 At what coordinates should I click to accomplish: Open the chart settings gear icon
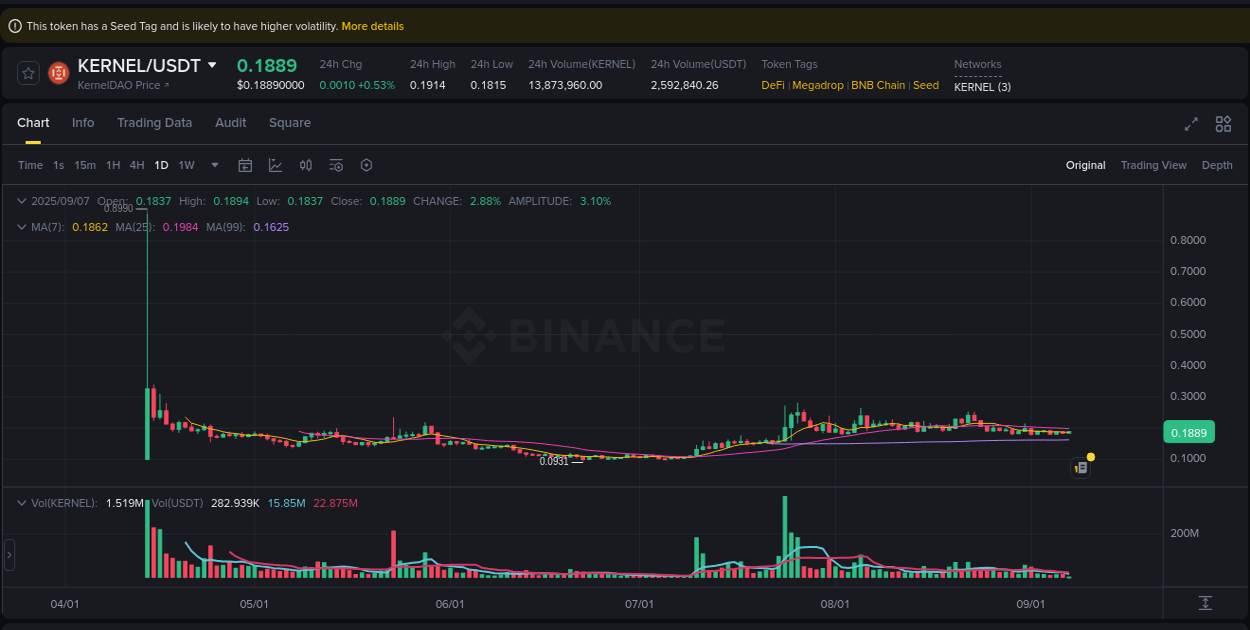pyautogui.click(x=366, y=165)
